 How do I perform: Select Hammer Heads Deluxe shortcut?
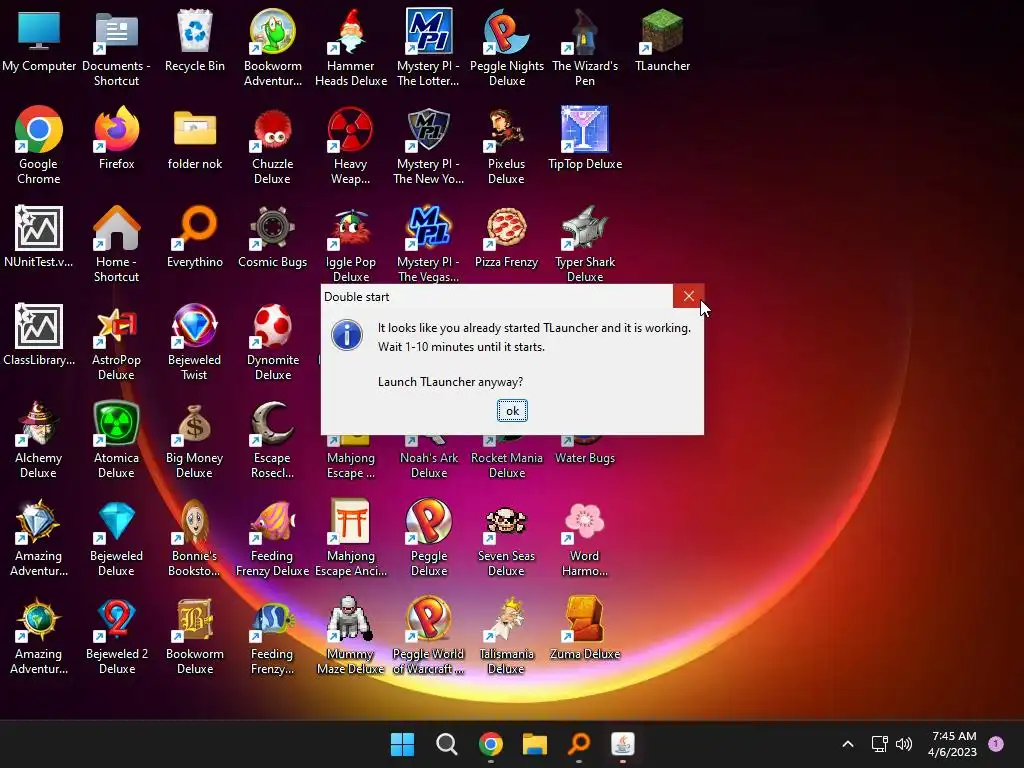(351, 48)
